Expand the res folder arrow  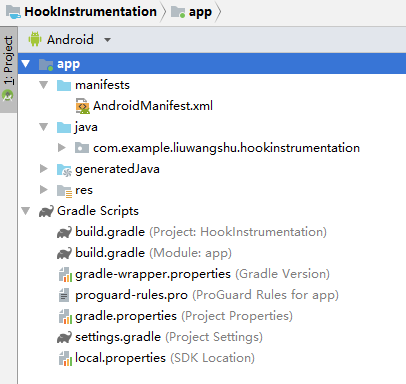(x=44, y=190)
